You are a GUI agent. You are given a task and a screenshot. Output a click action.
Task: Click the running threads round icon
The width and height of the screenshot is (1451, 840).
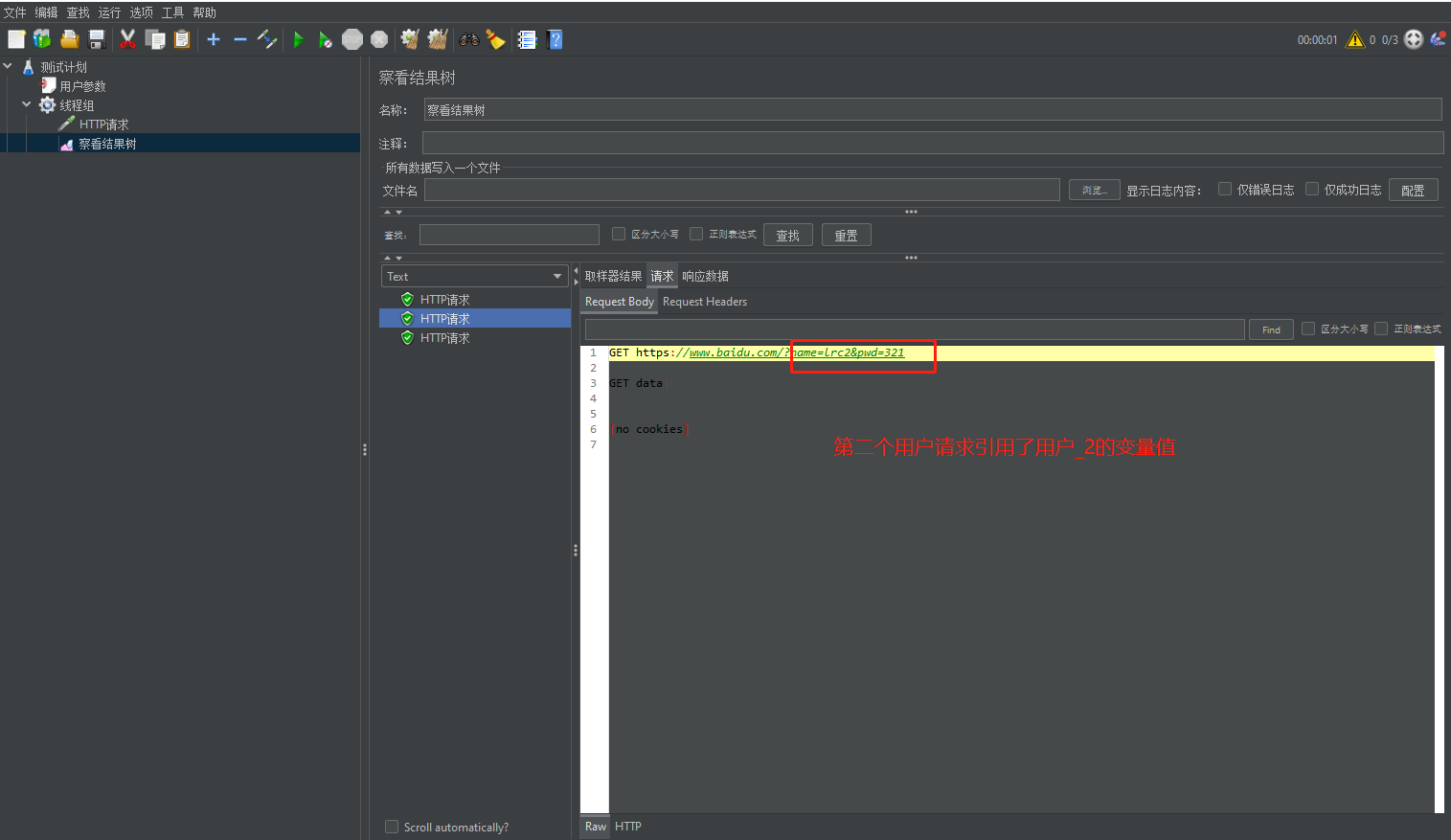coord(1414,39)
